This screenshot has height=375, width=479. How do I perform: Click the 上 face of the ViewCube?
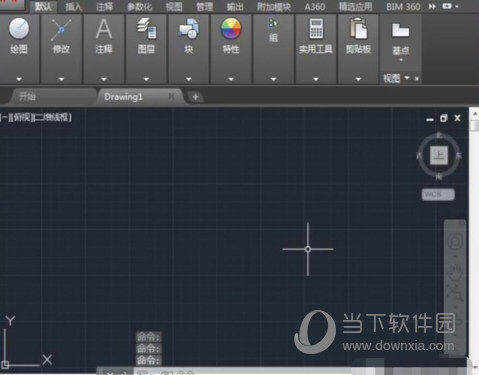click(439, 155)
